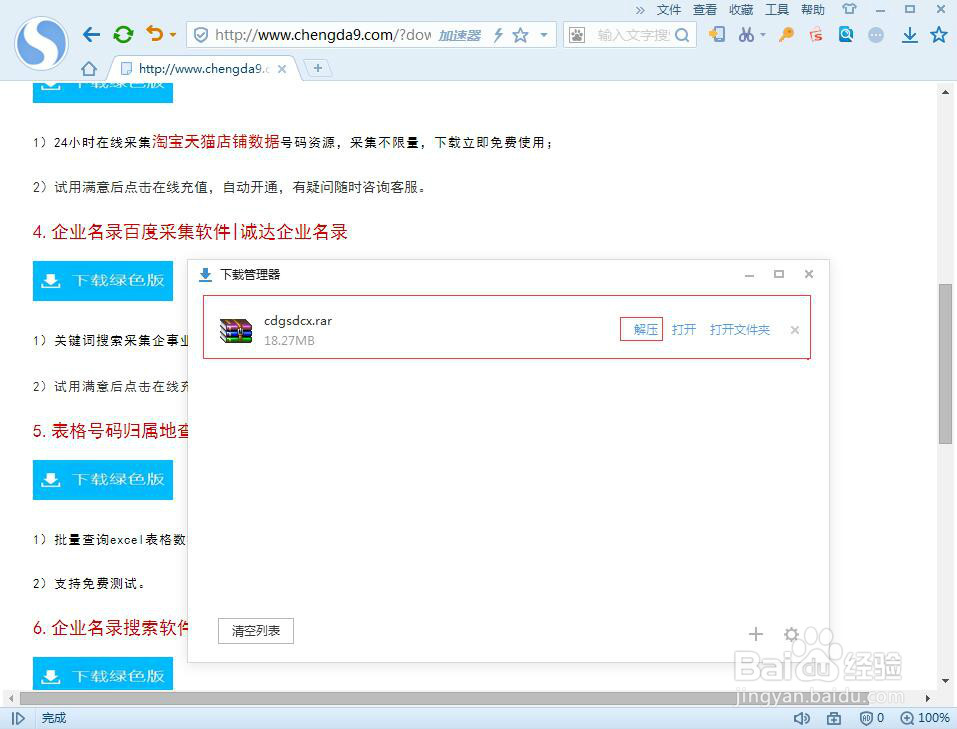This screenshot has width=957, height=729.
Task: Toggle mute with status bar speaker icon
Action: coord(802,718)
